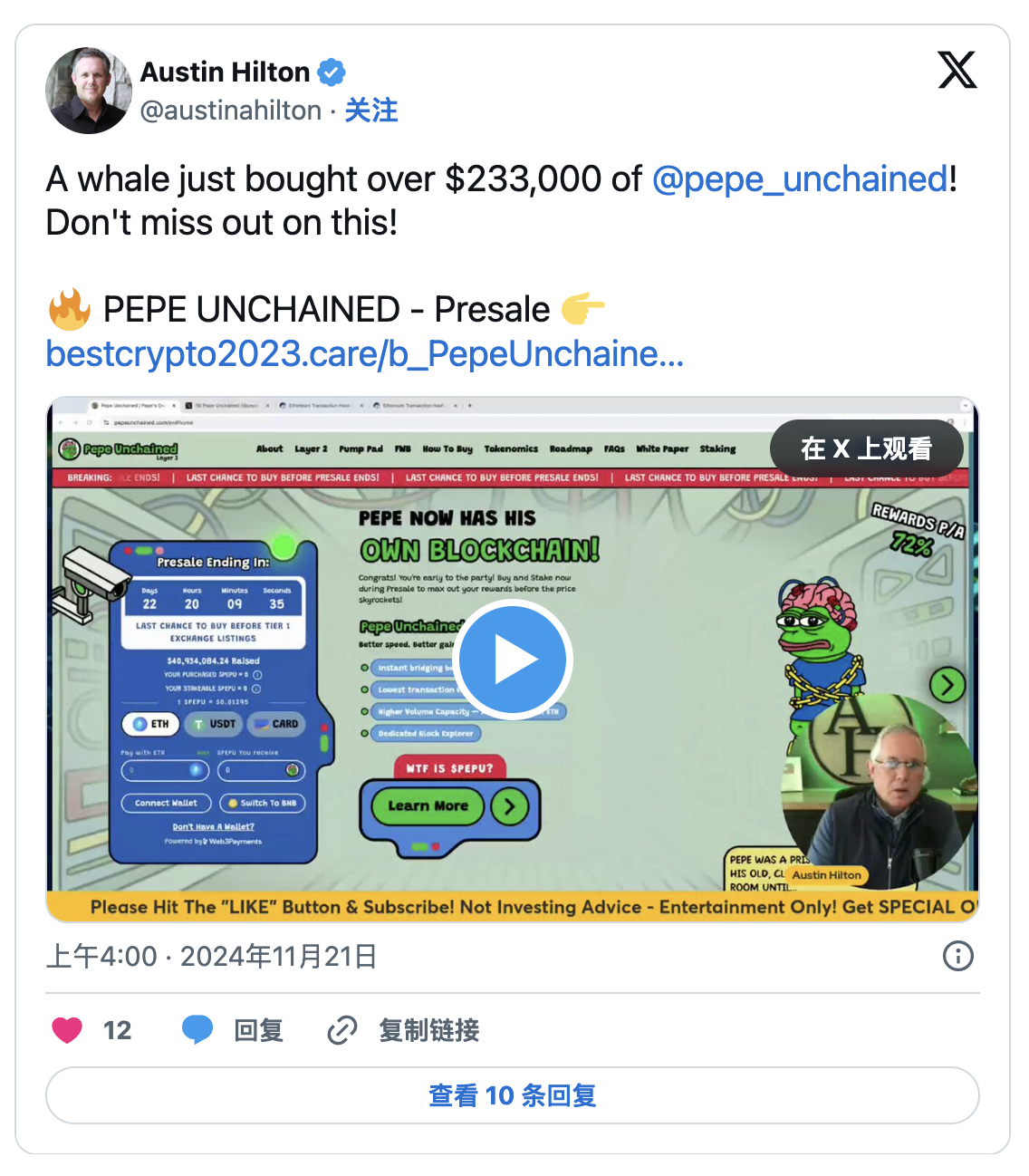Open the @pepe_unchained mention
Screen dimensions: 1029x1176
click(800, 179)
